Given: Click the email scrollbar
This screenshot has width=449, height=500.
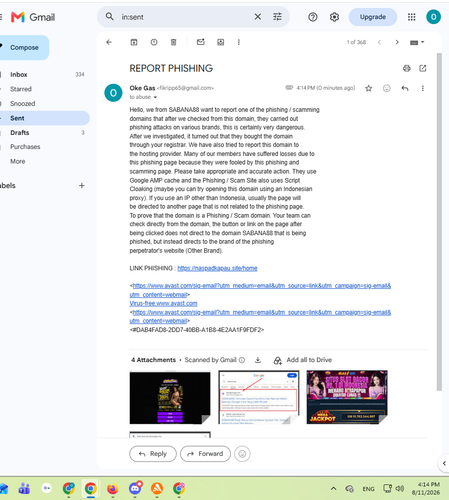Looking at the screenshot, I should point(439,222).
